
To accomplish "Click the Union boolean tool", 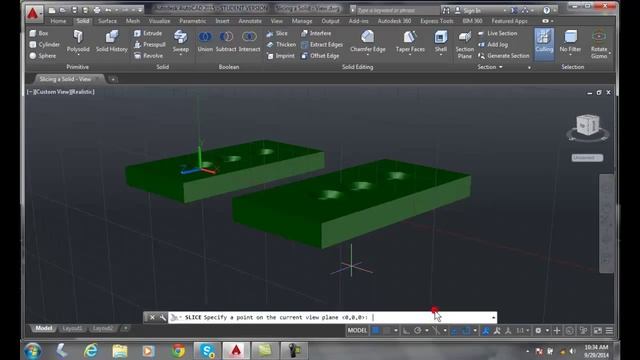I will 205,42.
